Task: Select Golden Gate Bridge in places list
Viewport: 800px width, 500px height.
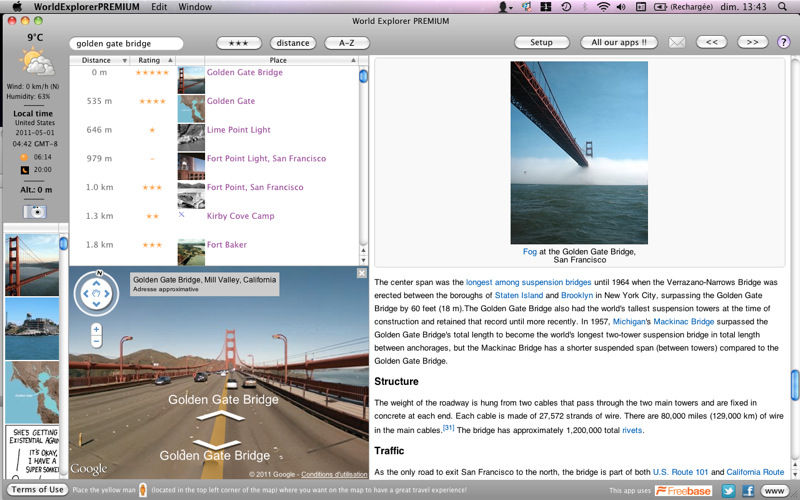Action: [x=244, y=72]
